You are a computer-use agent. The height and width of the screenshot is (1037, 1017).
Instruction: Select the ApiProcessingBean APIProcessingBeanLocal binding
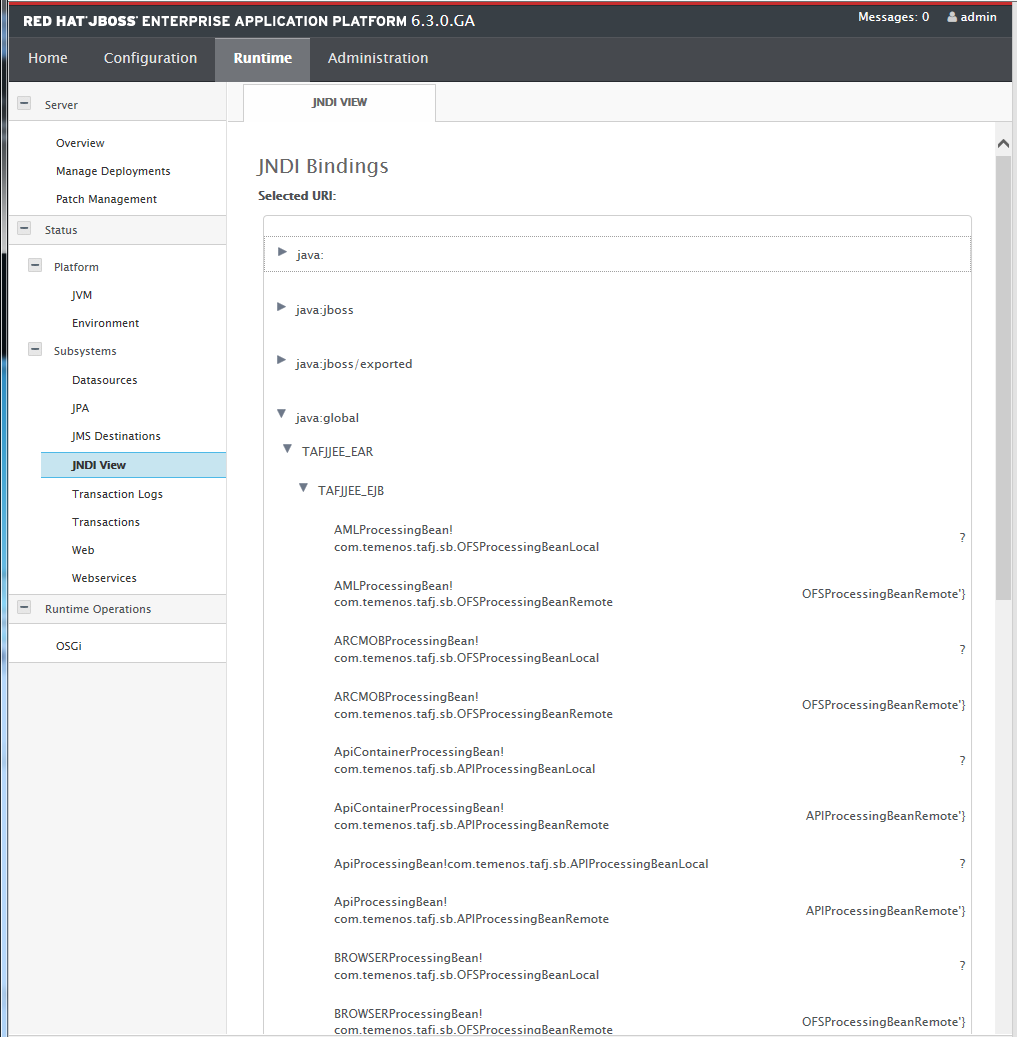pos(521,863)
